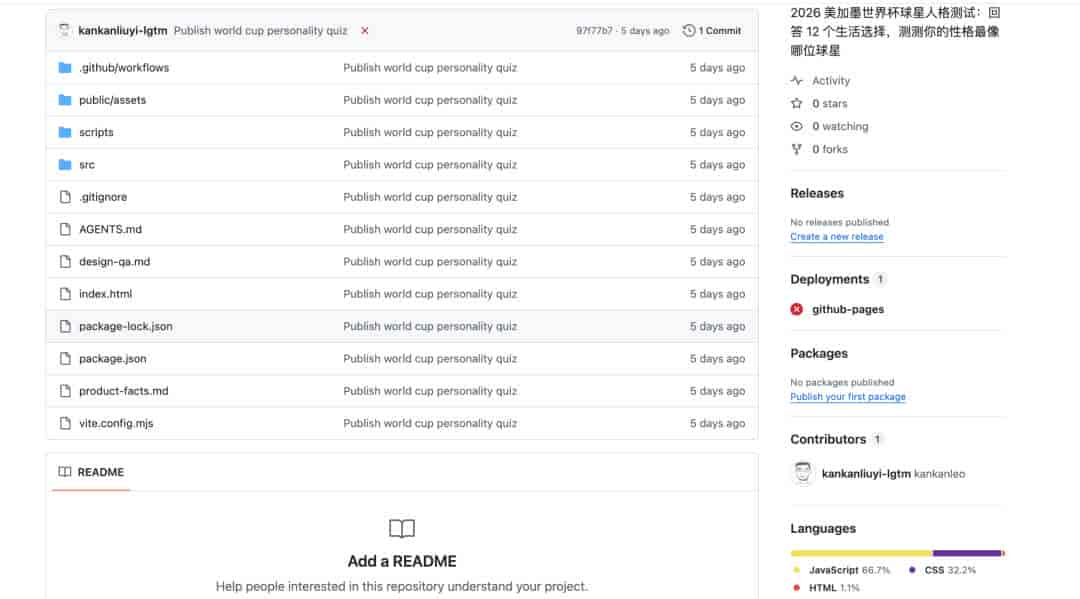Open the commit history clock icon
The image size is (1080, 599).
(689, 30)
